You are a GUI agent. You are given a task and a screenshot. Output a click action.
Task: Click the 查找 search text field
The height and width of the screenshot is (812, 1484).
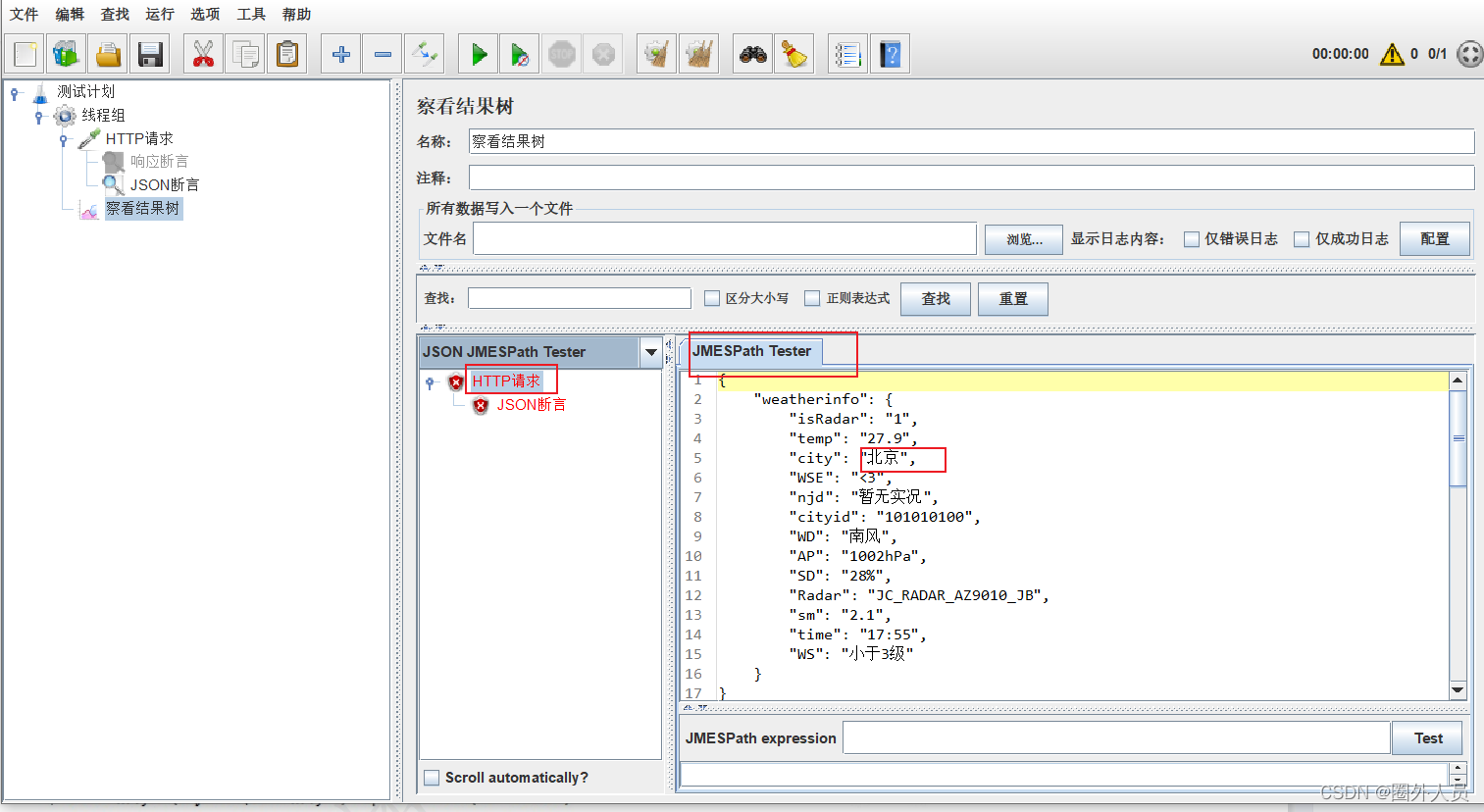(x=580, y=298)
